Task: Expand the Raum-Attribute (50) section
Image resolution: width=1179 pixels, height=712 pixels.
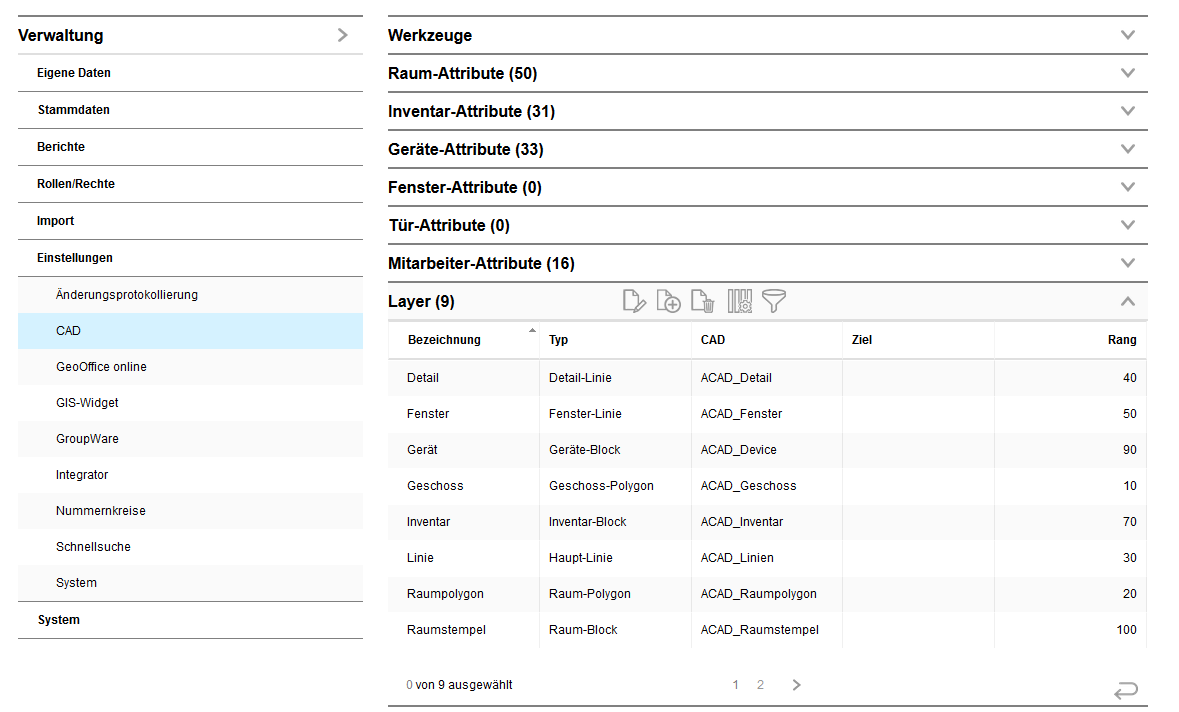Action: (1128, 73)
